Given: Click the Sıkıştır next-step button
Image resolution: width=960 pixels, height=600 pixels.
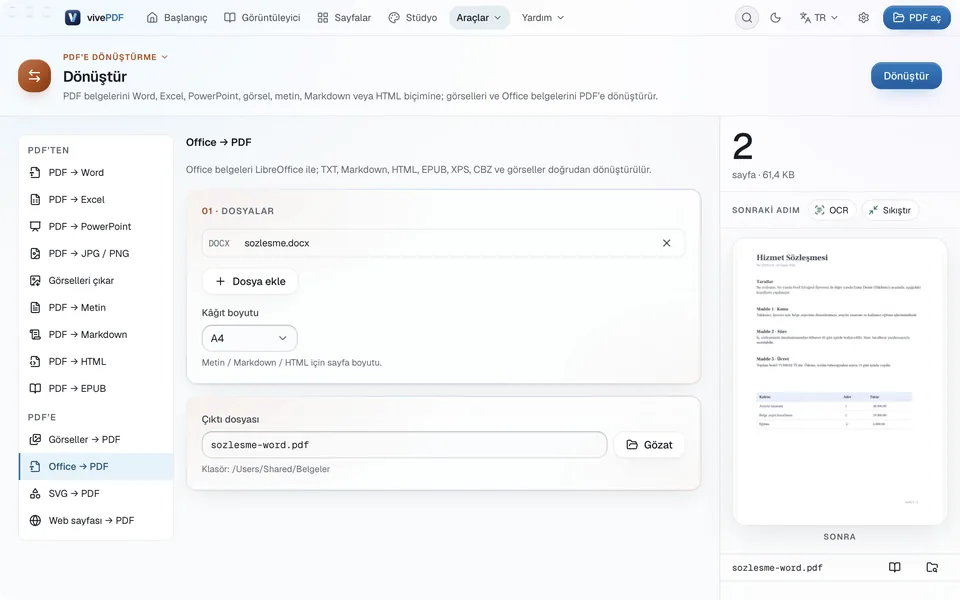Looking at the screenshot, I should click(x=890, y=210).
